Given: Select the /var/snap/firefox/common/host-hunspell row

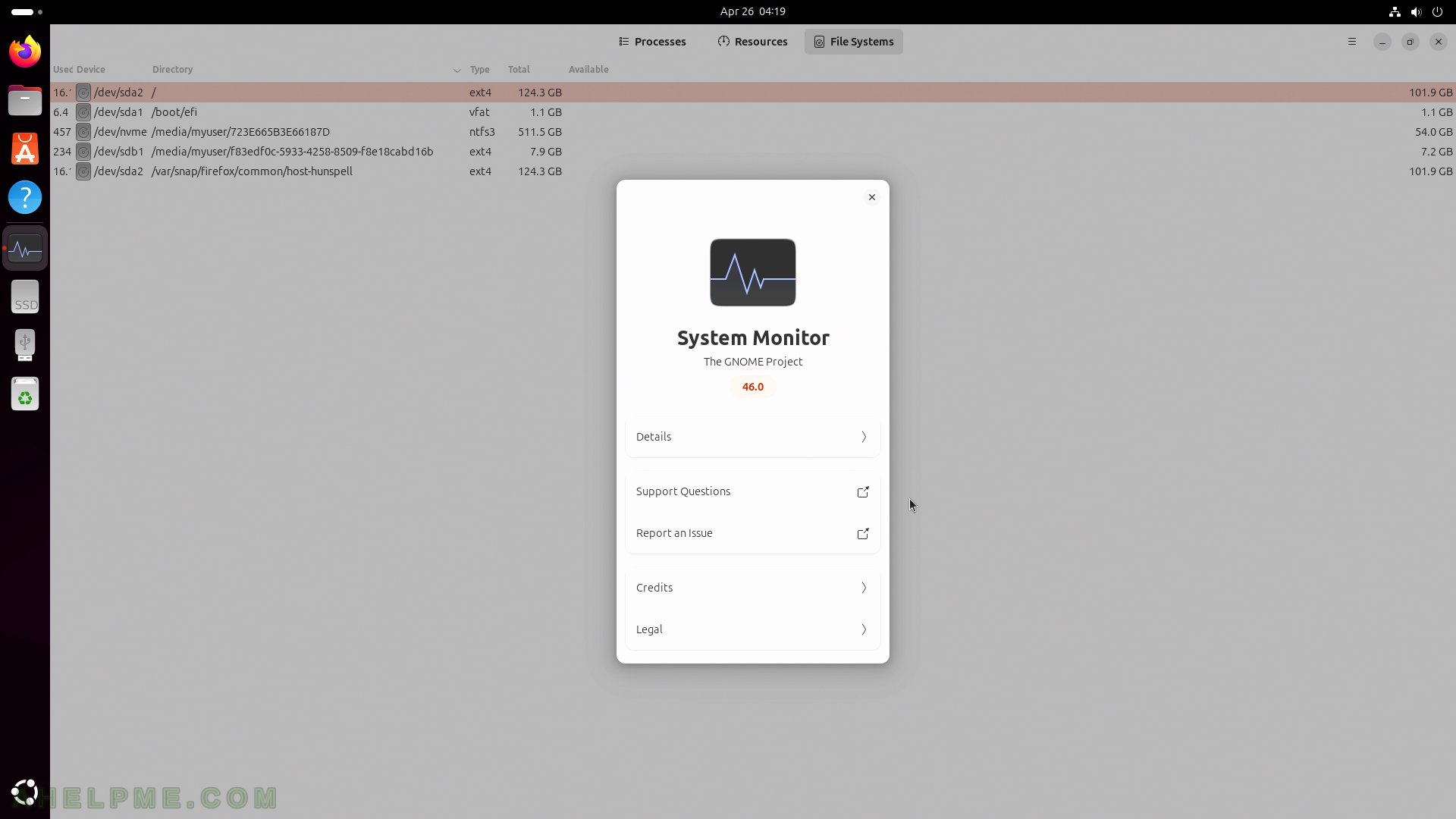Looking at the screenshot, I should coord(753,171).
